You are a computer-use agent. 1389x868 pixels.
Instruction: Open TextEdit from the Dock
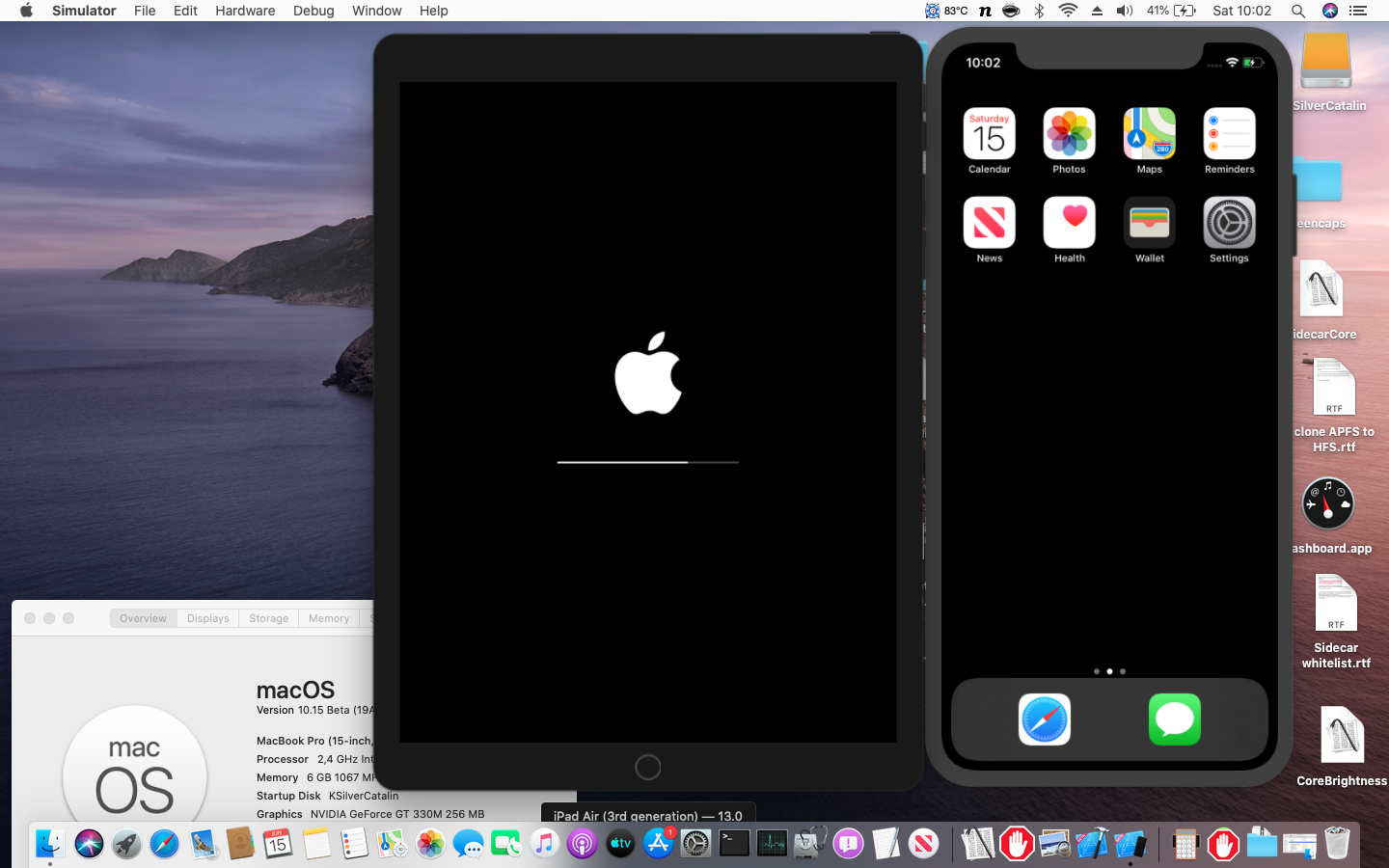[885, 844]
